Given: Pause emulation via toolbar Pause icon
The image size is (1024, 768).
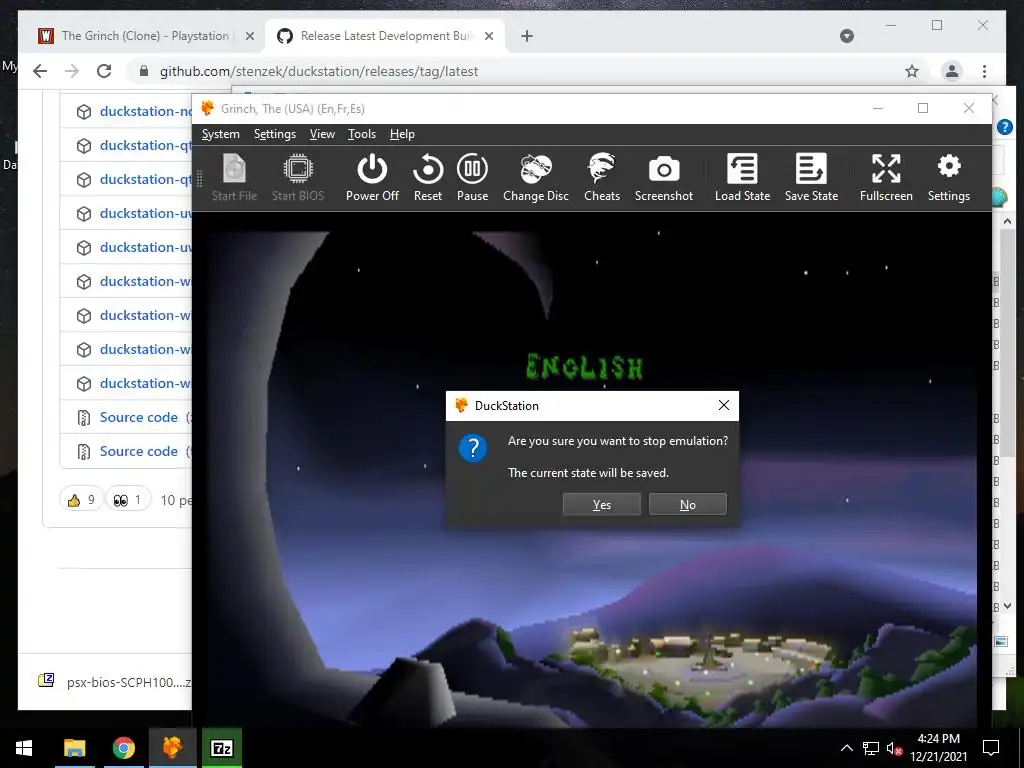Looking at the screenshot, I should 472,178.
